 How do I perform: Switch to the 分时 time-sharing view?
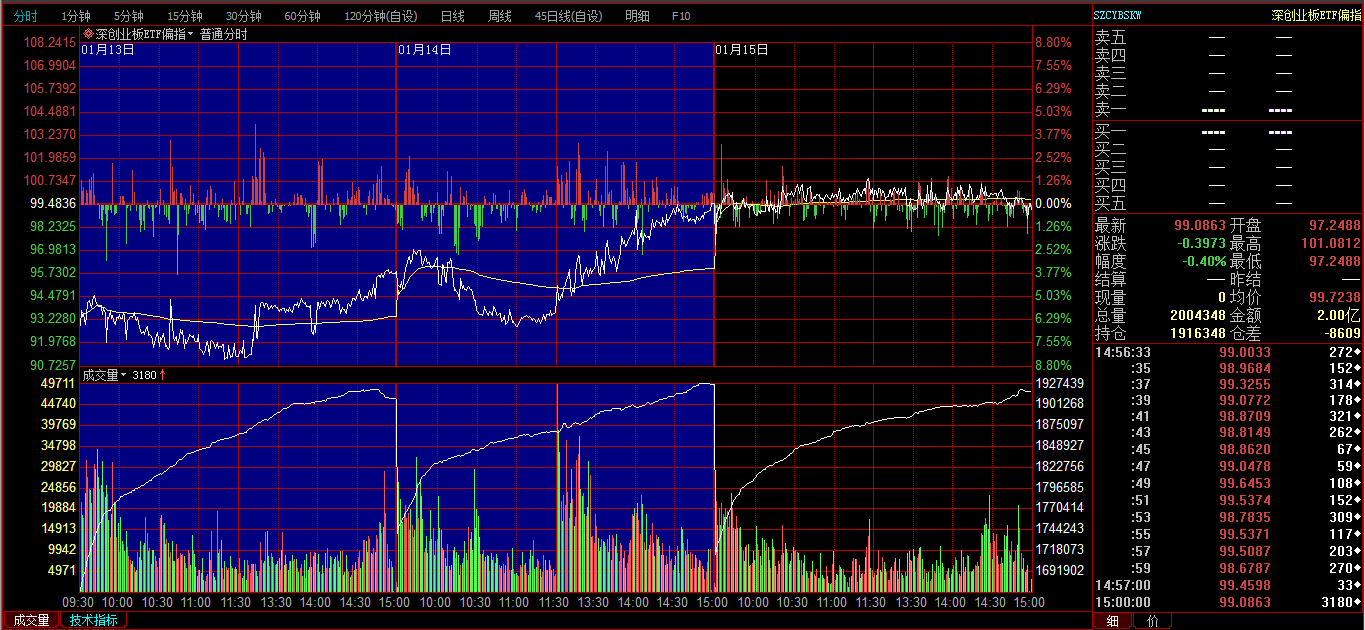point(25,16)
